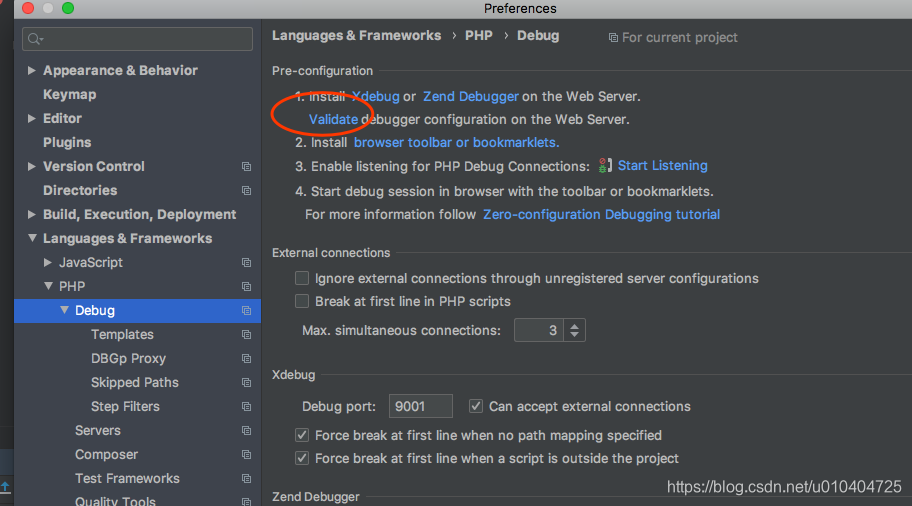Click the PHP breadcrumb in header
Viewport: 912px width, 506px height.
point(479,35)
